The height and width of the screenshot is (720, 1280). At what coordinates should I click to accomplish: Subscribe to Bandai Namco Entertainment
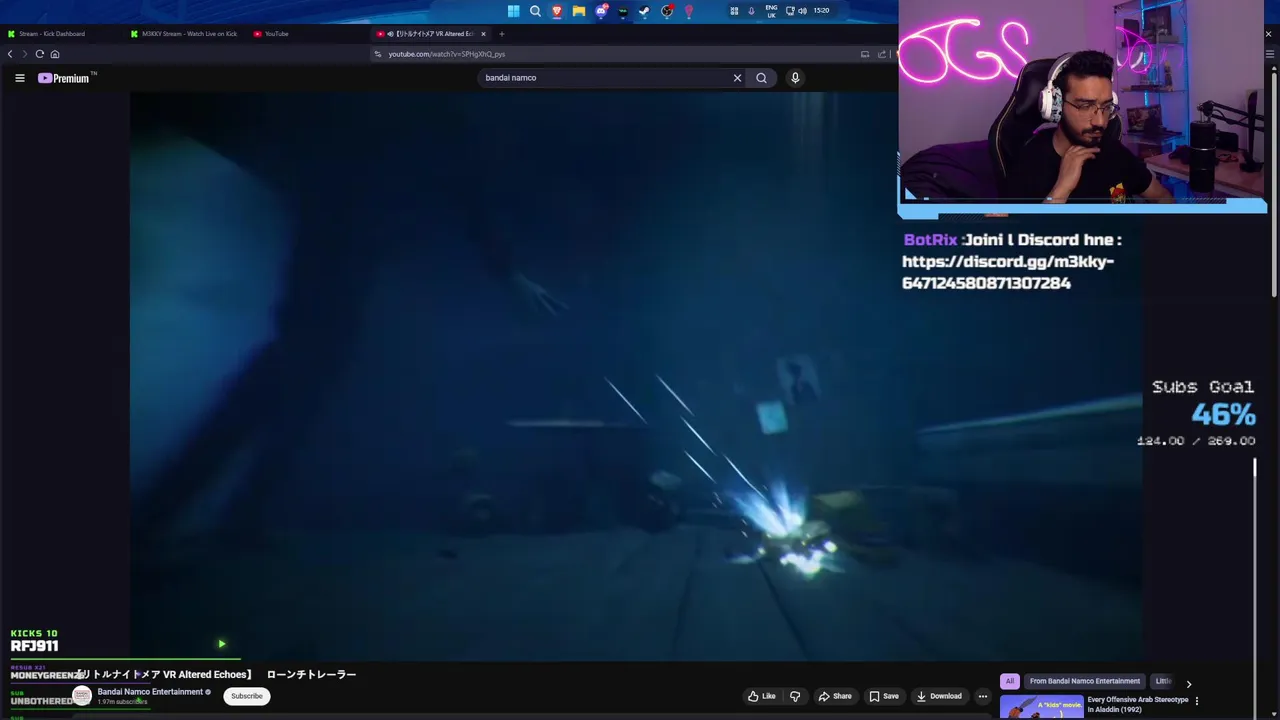(247, 696)
